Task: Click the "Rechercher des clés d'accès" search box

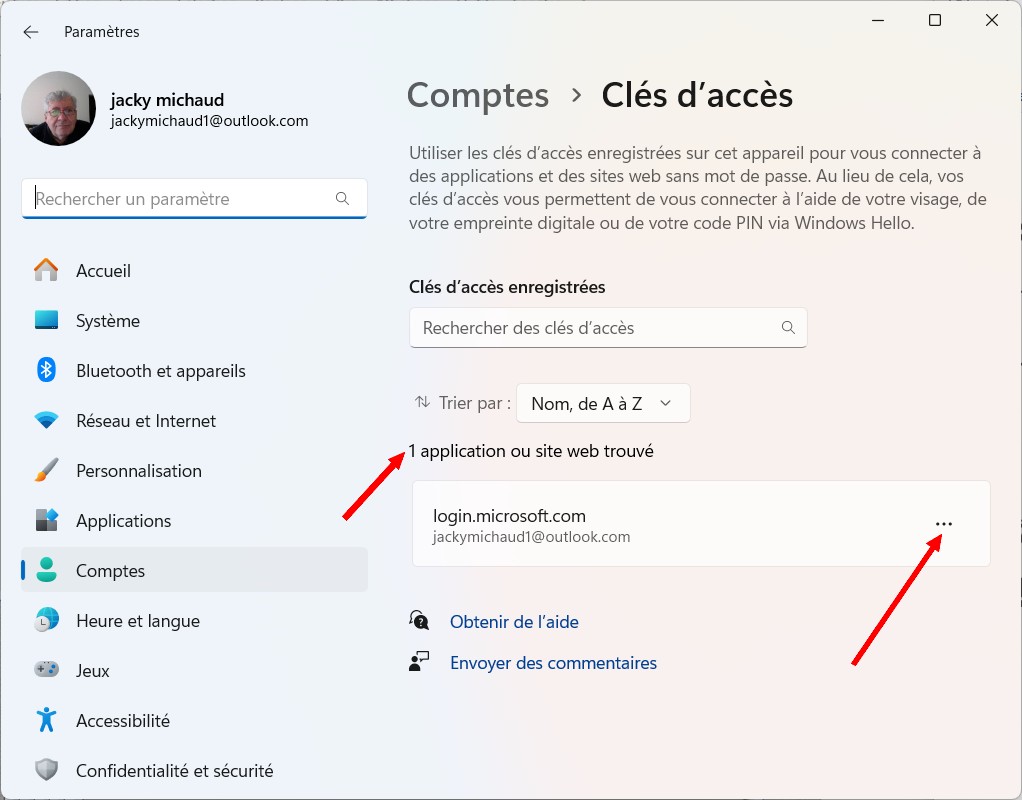Action: 596,328
